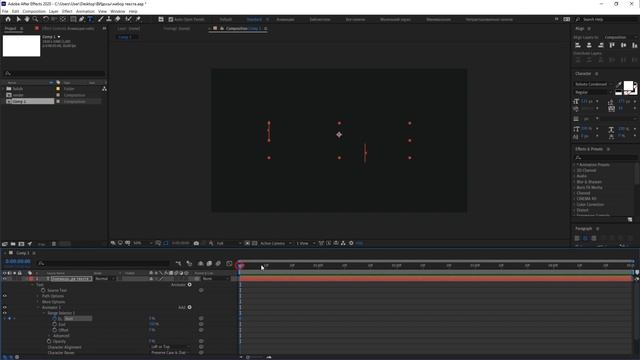Click the Align Vertical Center icon
640x360 pixels.
(x=623, y=45)
